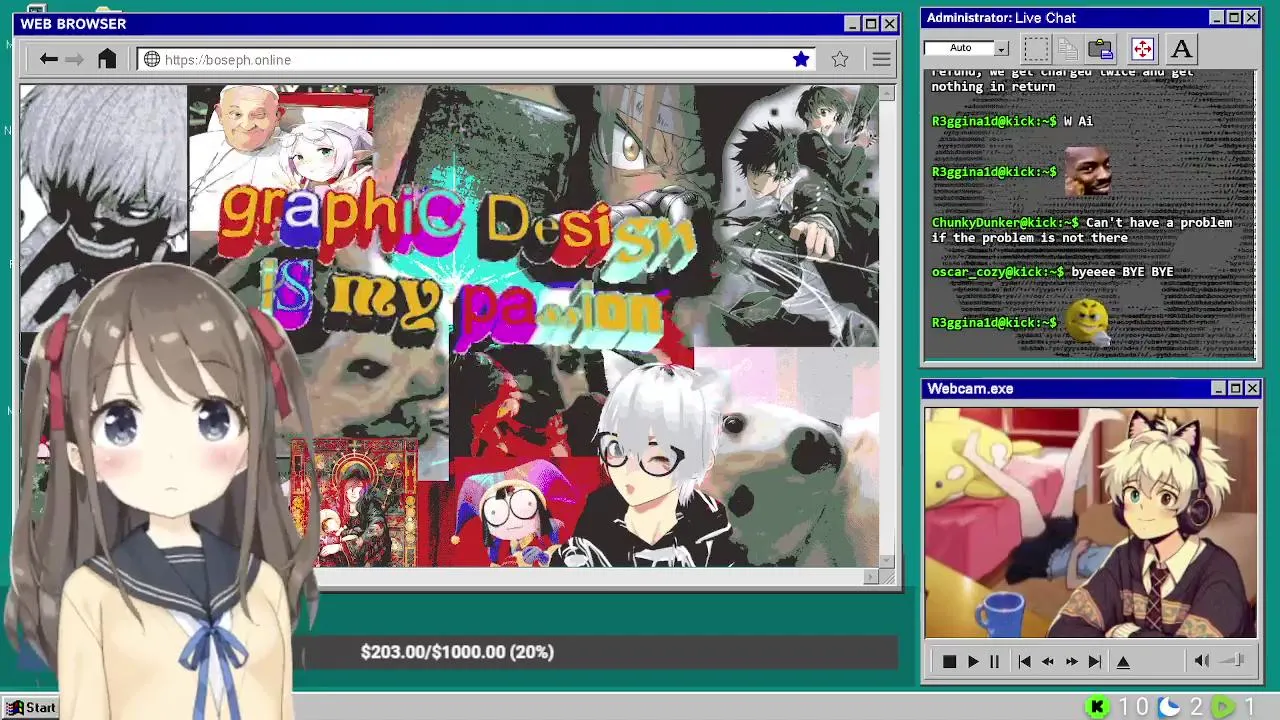Viewport: 1280px width, 720px height.
Task: Click R3ggina1d's face emote in chat
Action: (1087, 172)
